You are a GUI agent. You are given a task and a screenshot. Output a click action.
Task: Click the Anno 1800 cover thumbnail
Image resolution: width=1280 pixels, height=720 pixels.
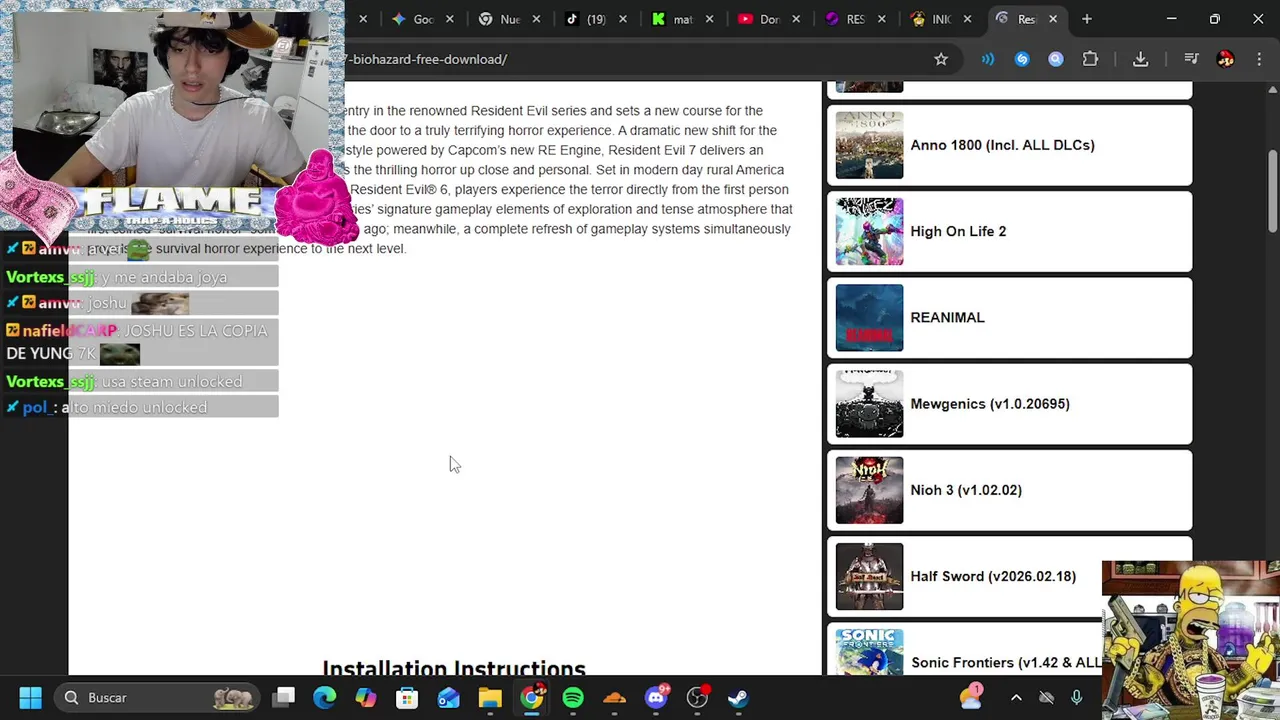click(869, 145)
